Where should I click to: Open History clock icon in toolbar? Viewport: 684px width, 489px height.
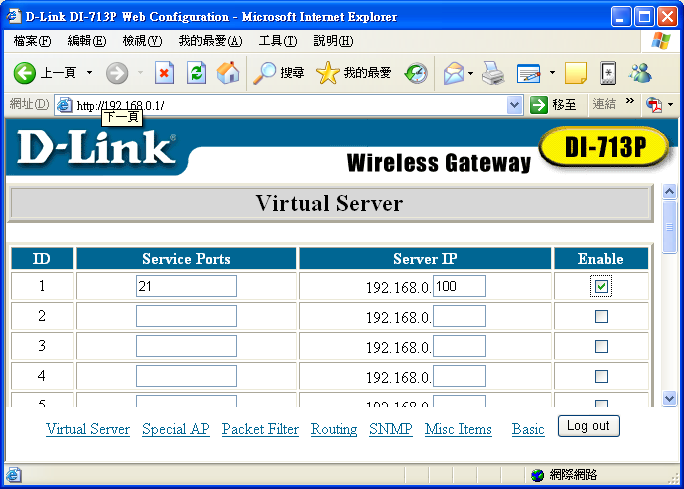pos(416,73)
